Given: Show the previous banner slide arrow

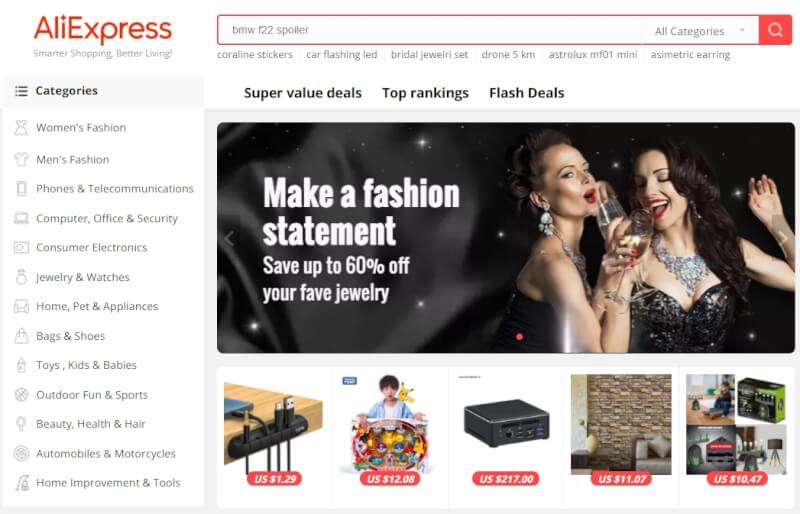Looking at the screenshot, I should (229, 238).
